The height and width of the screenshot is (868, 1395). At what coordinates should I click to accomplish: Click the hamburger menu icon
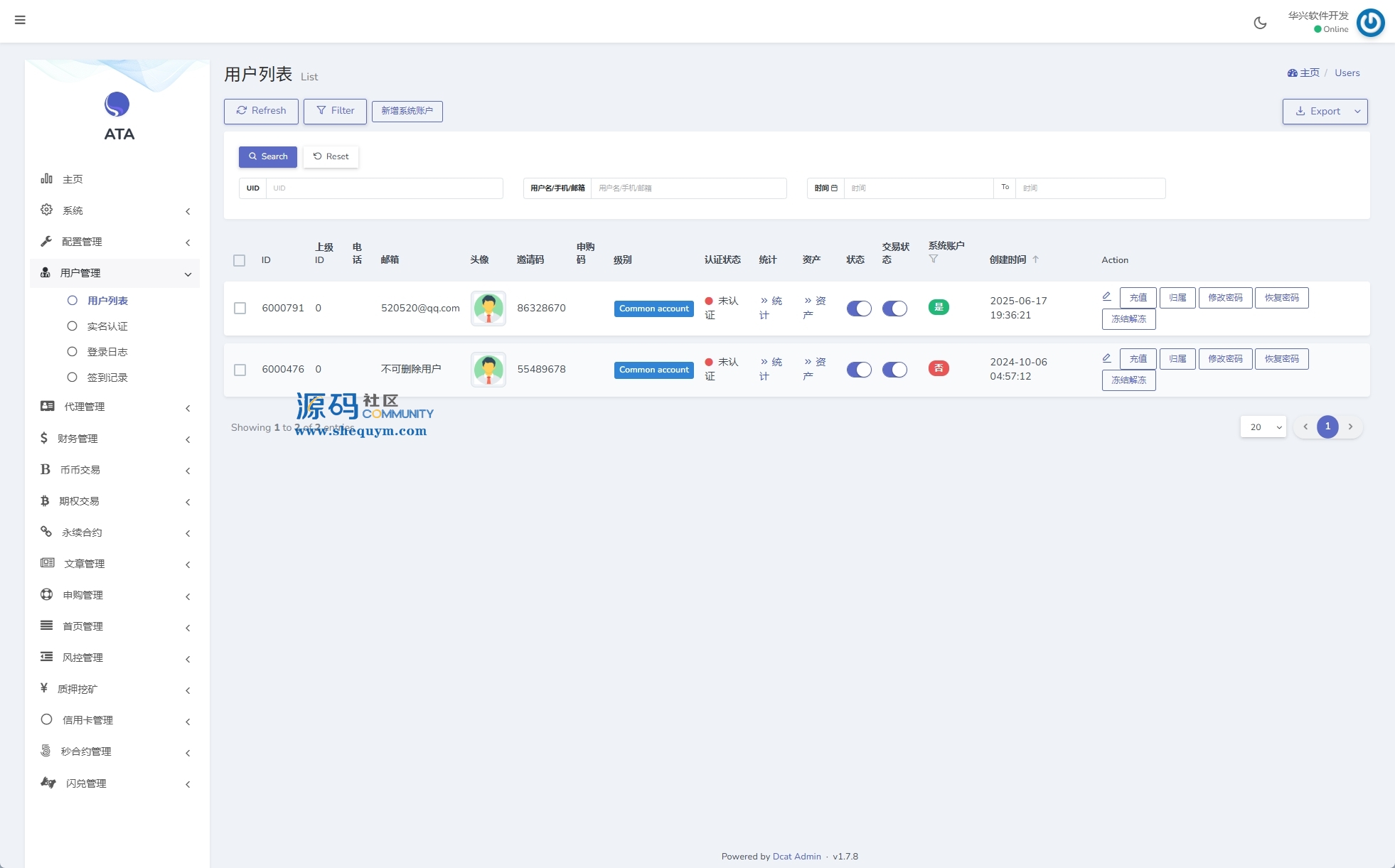[x=20, y=20]
